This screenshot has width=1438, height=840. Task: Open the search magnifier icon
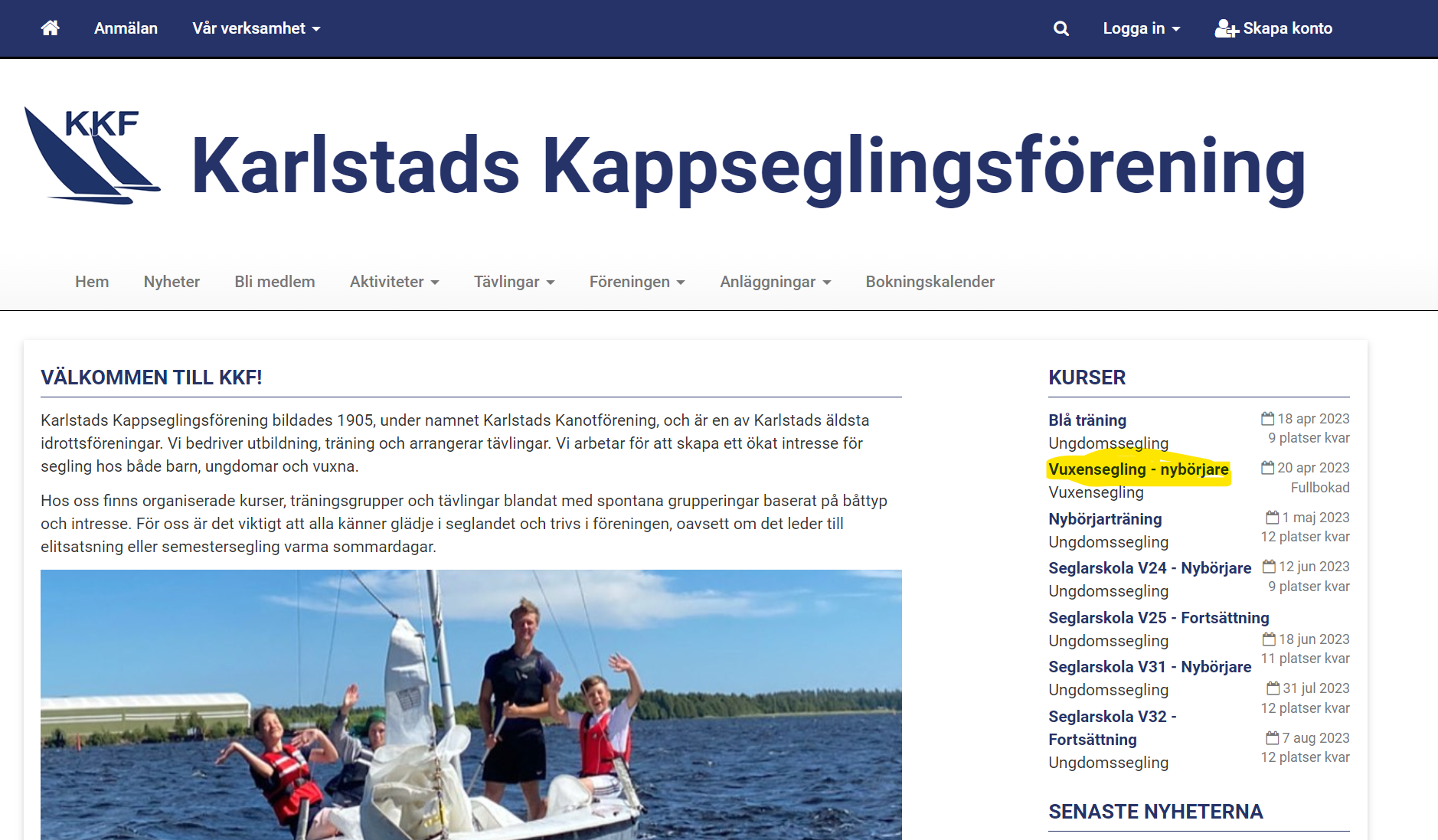point(1061,28)
